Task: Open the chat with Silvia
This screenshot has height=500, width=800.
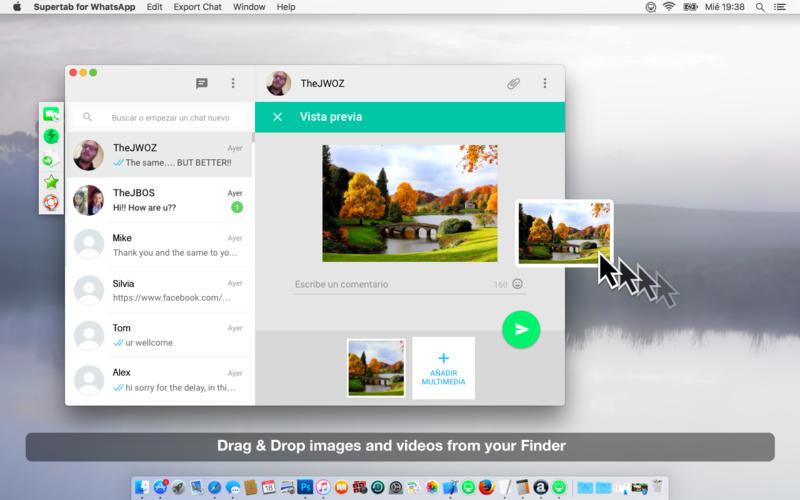Action: tap(159, 290)
